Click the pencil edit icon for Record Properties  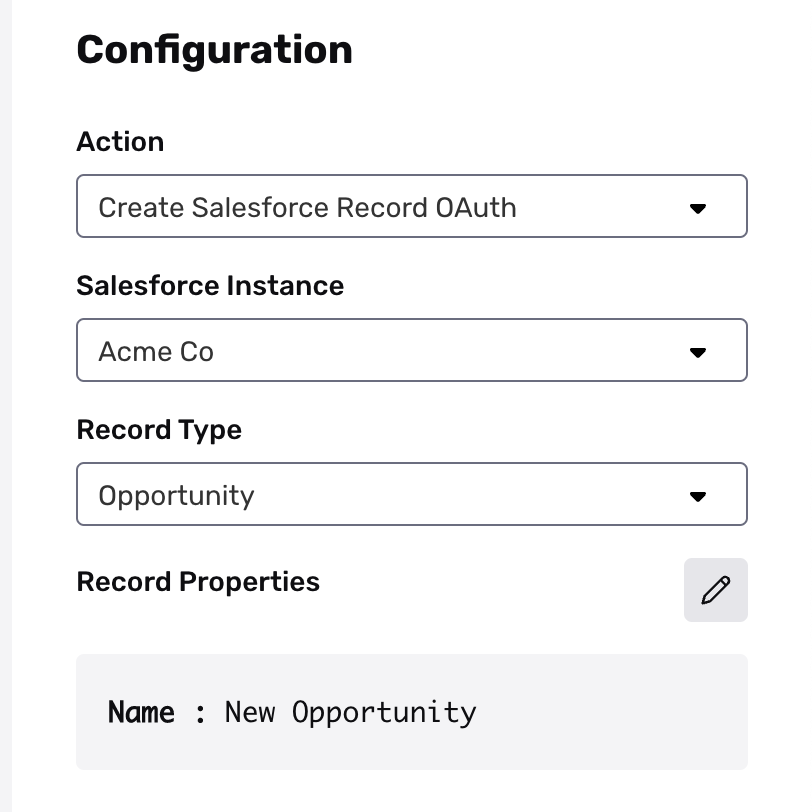[715, 590]
